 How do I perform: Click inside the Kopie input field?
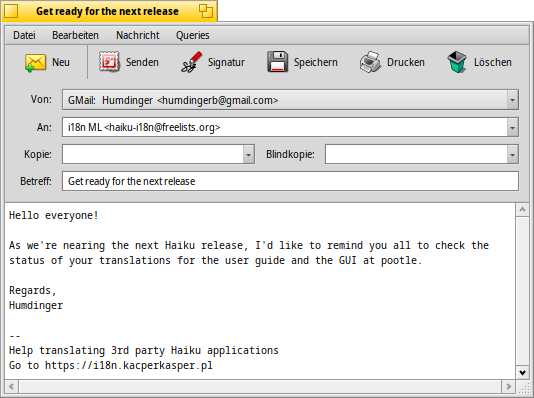point(153,154)
